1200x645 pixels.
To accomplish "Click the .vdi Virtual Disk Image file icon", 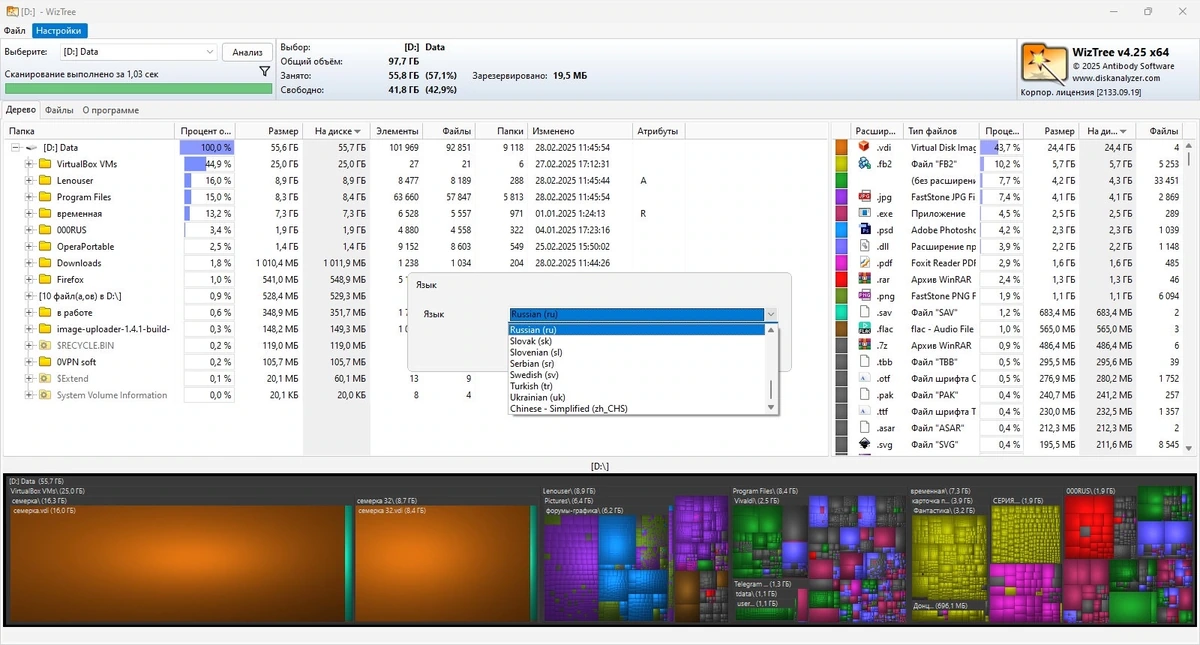I will (x=865, y=147).
